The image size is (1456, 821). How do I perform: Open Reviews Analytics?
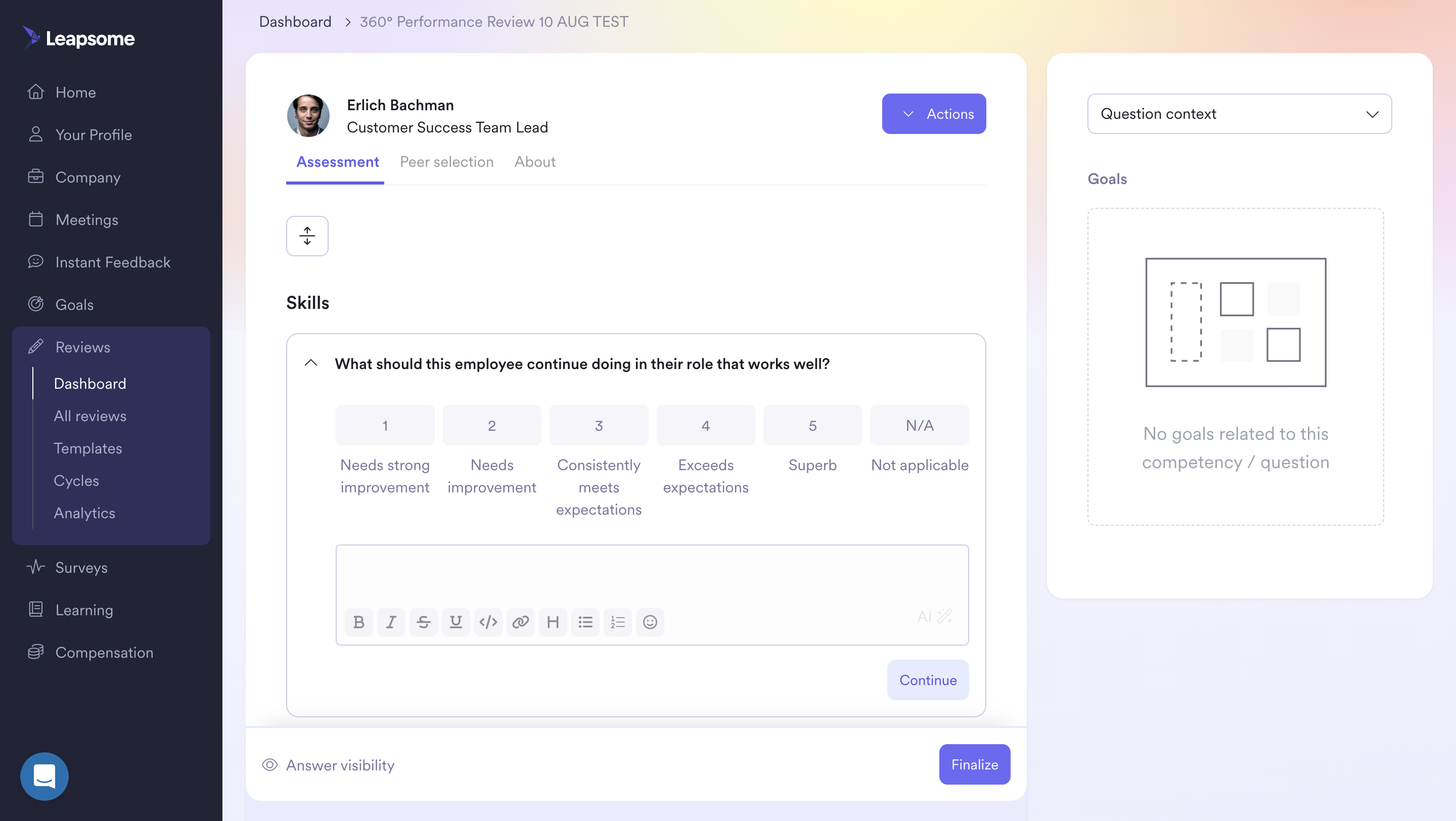tap(84, 513)
